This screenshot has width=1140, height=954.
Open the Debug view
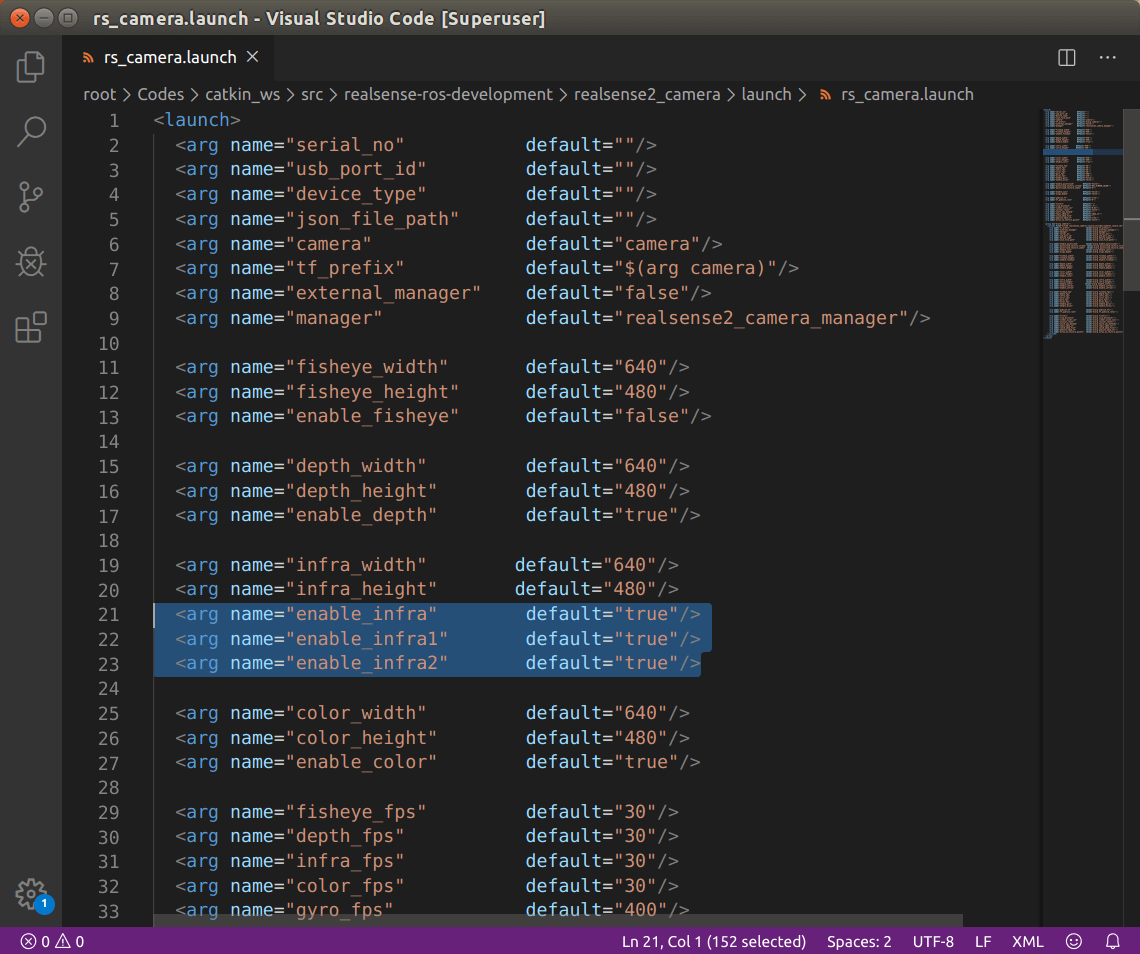[x=31, y=262]
